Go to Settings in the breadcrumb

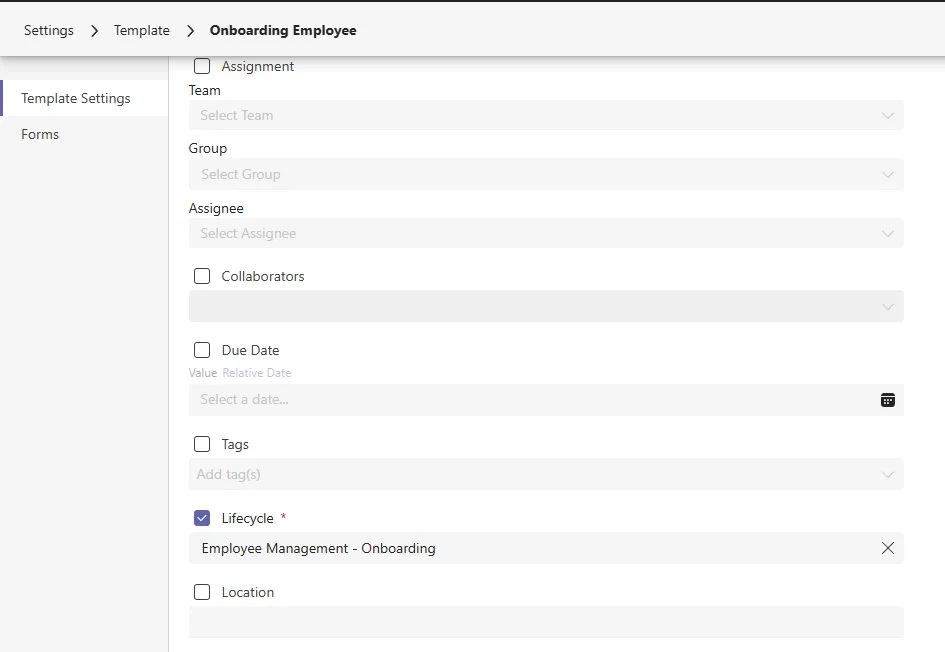click(x=49, y=30)
